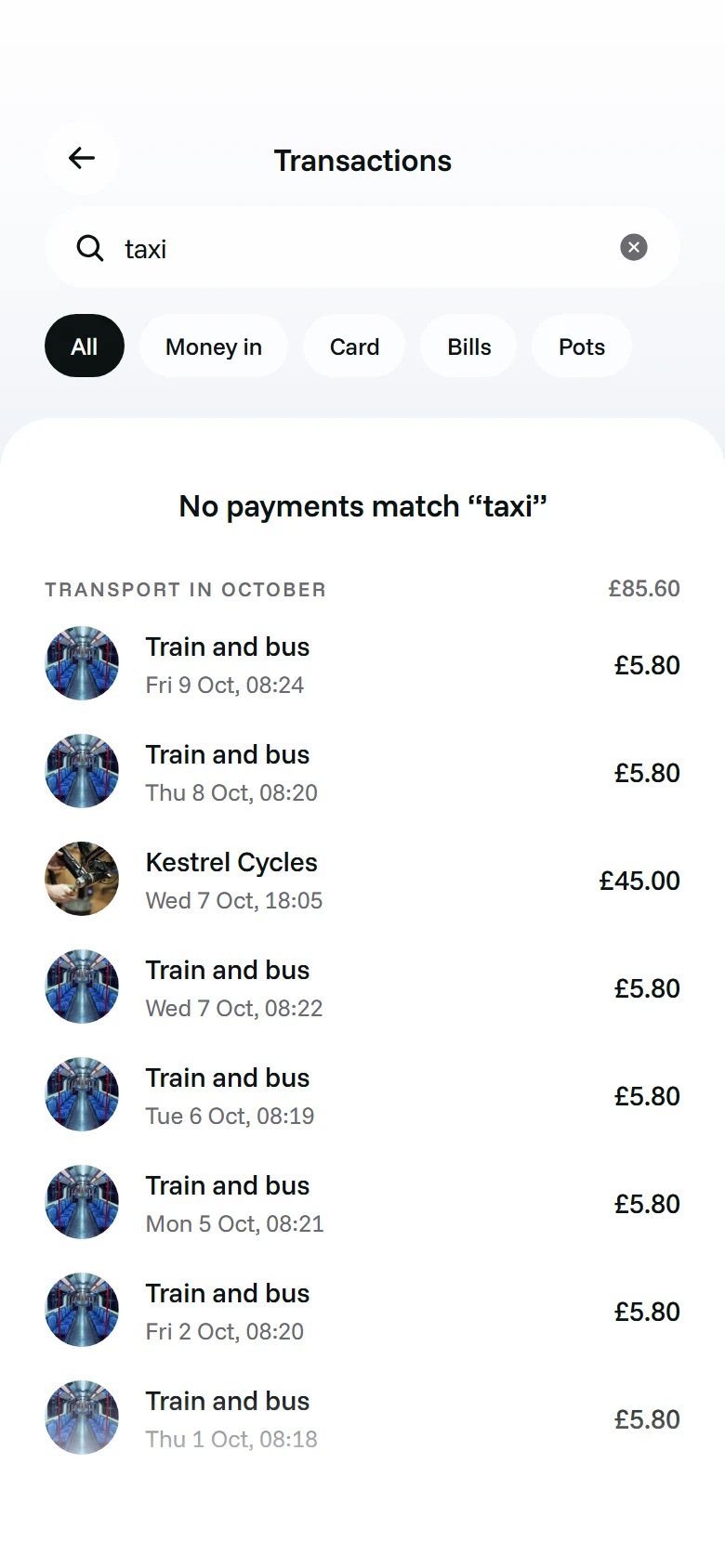This screenshot has width=725, height=1568.
Task: Click the magnifying glass search icon
Action: (90, 248)
